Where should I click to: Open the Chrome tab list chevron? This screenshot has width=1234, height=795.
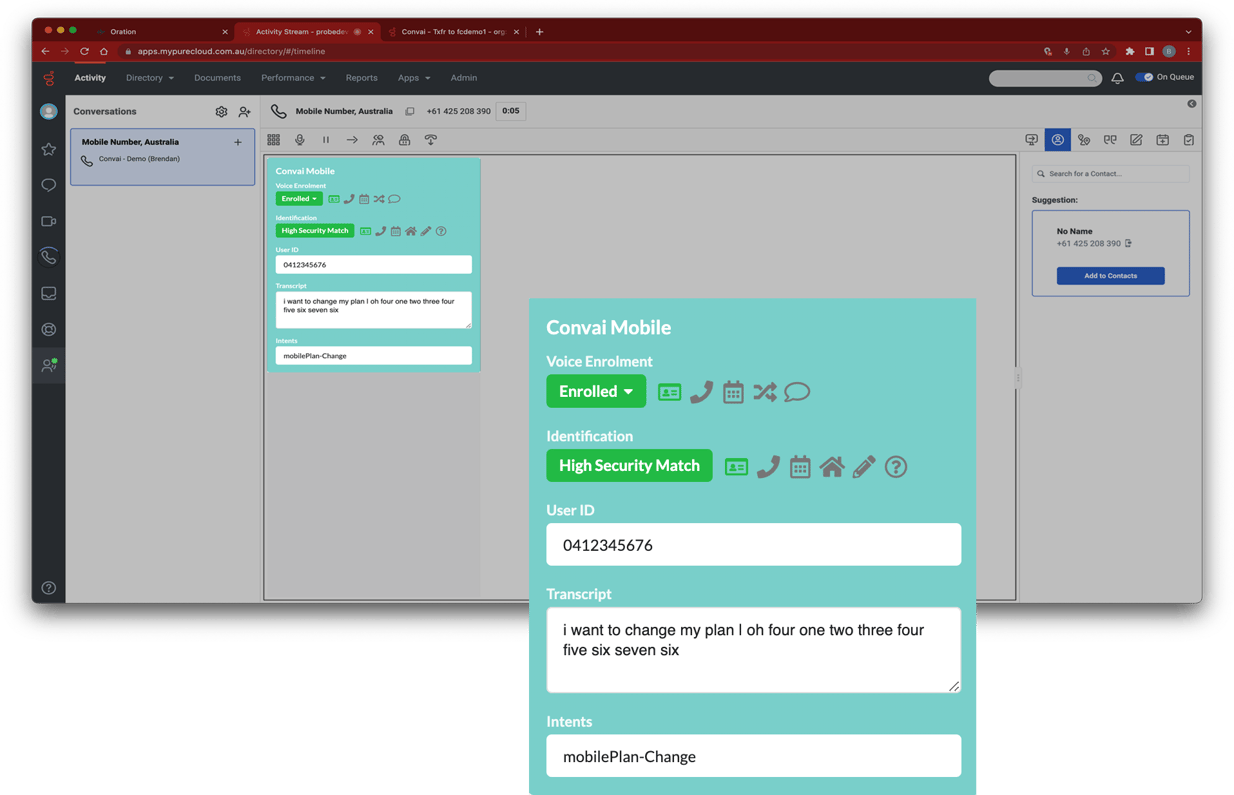[x=1188, y=32]
